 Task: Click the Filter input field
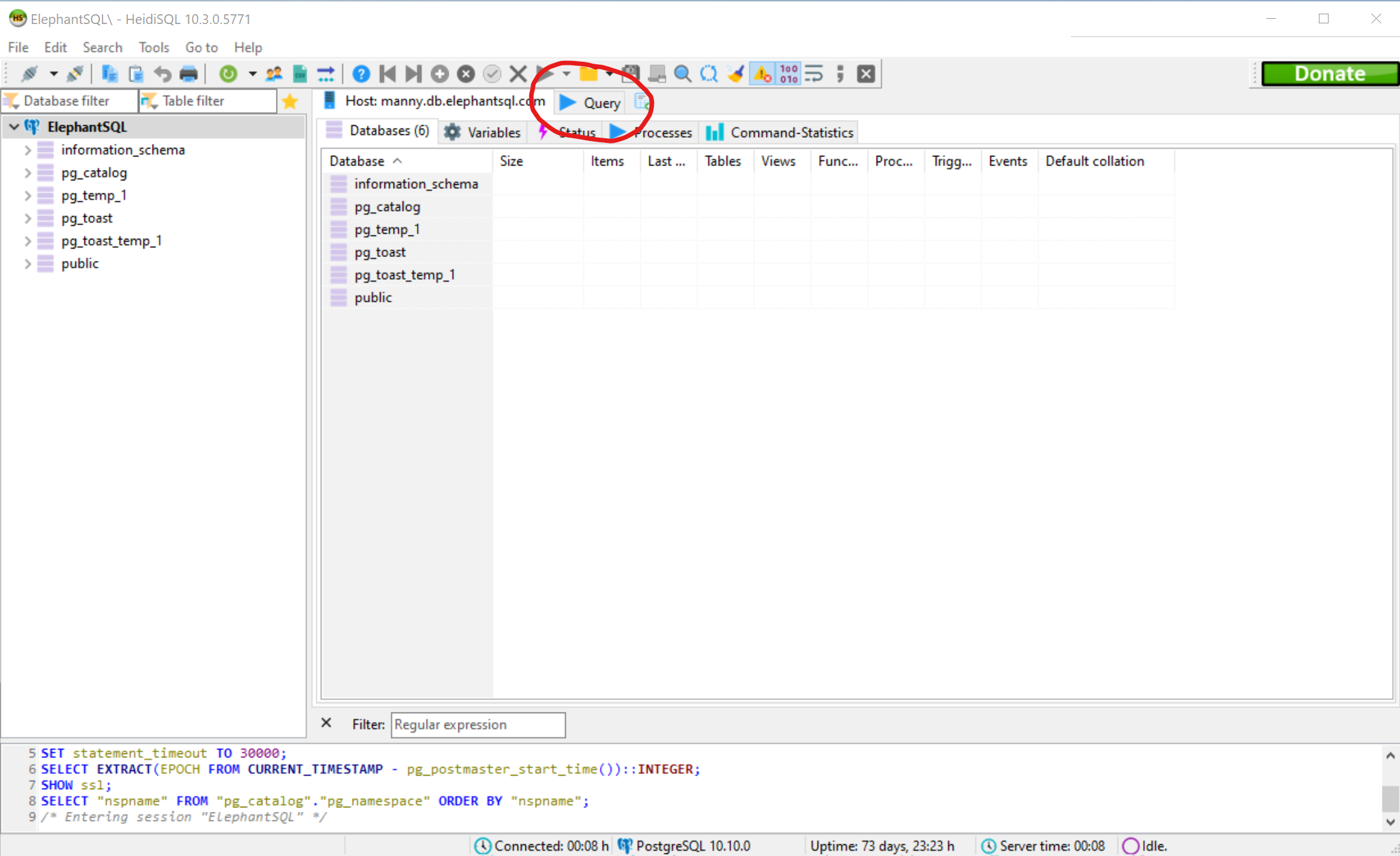(477, 724)
